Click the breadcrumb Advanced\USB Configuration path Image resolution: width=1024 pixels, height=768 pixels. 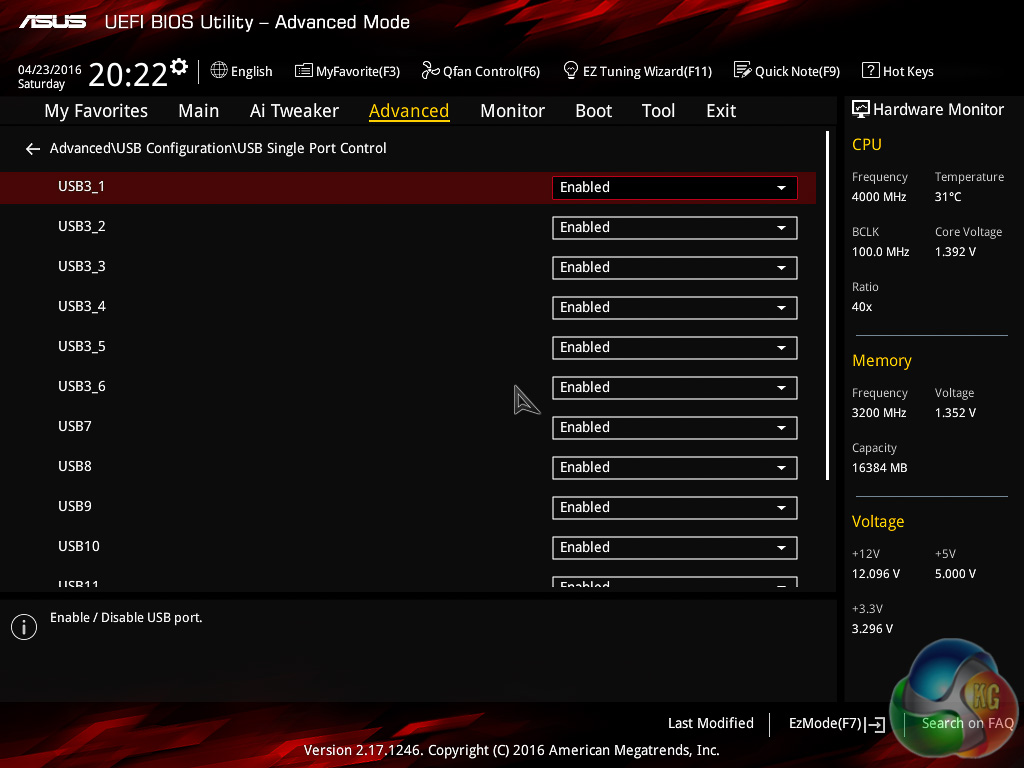pos(218,148)
